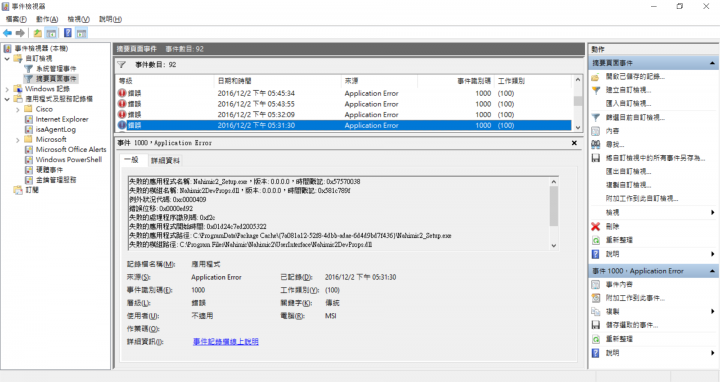
Task: Click 匯入自訂檢視 in the Actions pane
Action: tap(628, 104)
